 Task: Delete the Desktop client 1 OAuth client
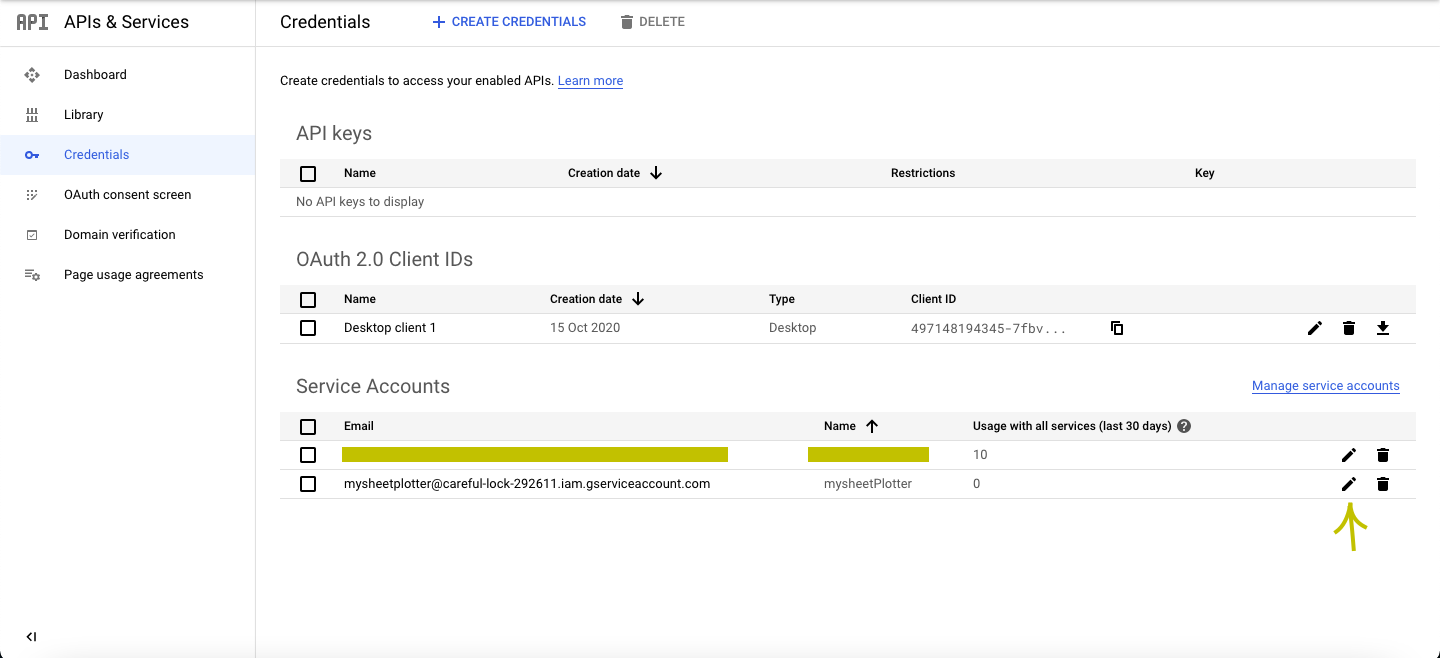coord(1349,328)
